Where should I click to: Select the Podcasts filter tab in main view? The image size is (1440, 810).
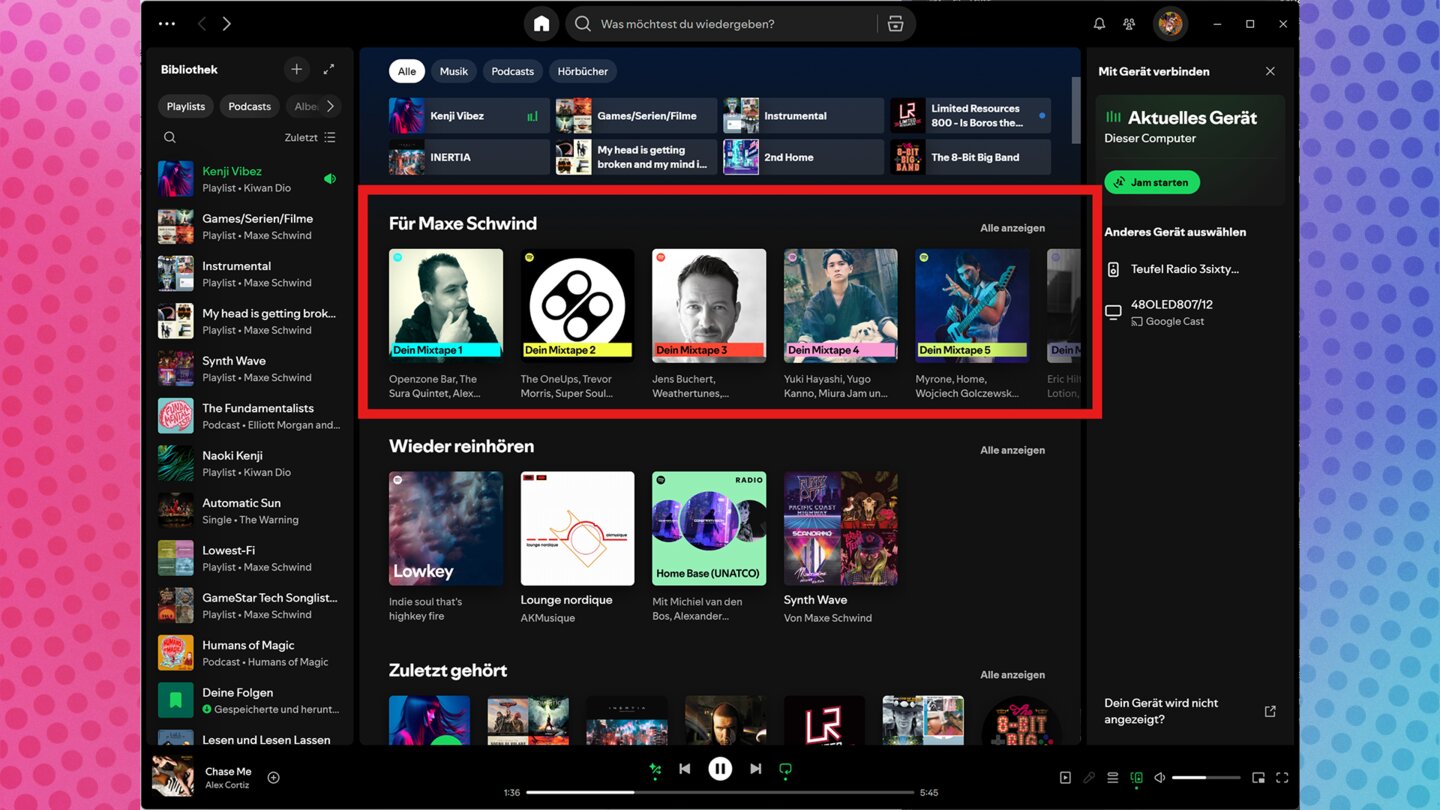click(x=512, y=71)
